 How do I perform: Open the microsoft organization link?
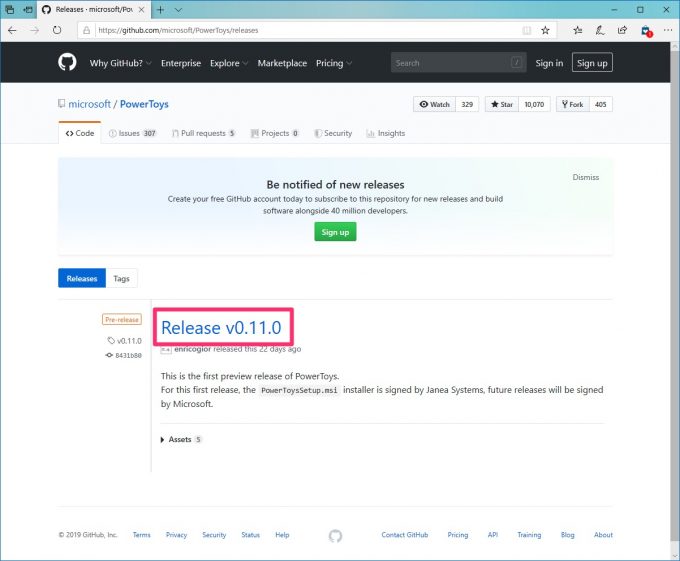[89, 104]
